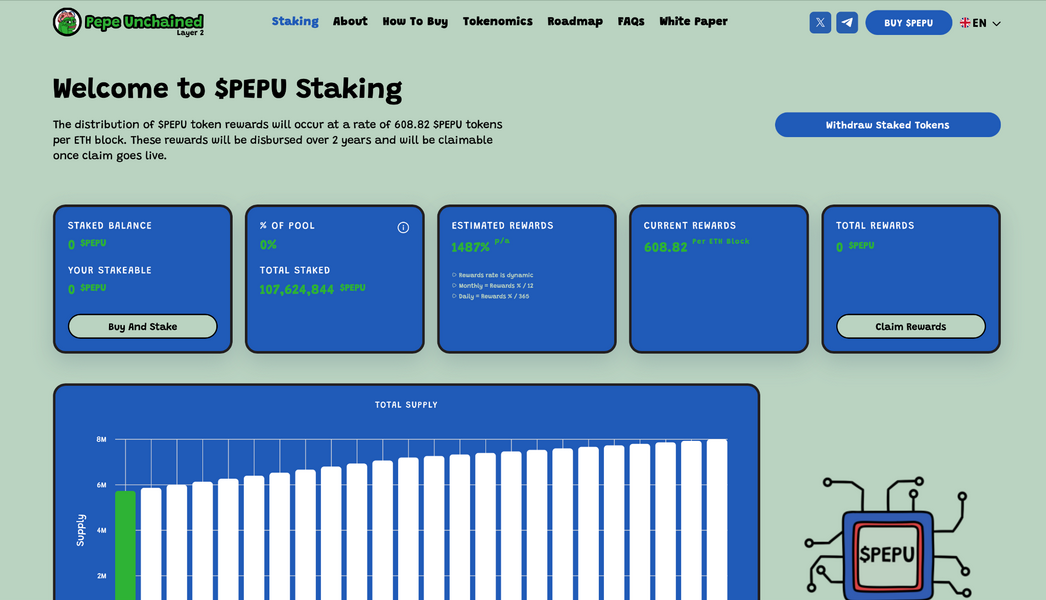Go to the About menu item

click(350, 21)
